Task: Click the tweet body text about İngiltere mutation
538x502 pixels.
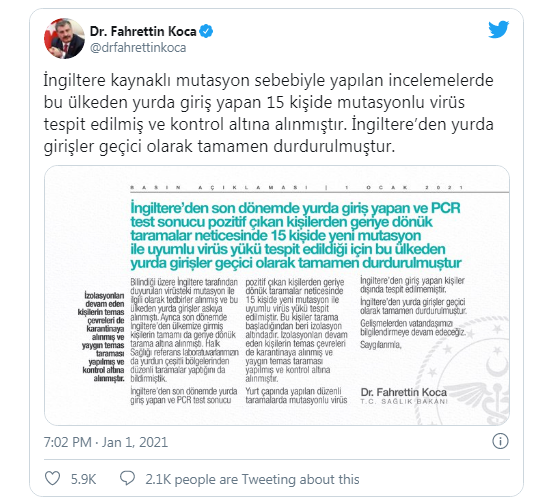Action: (x=268, y=113)
